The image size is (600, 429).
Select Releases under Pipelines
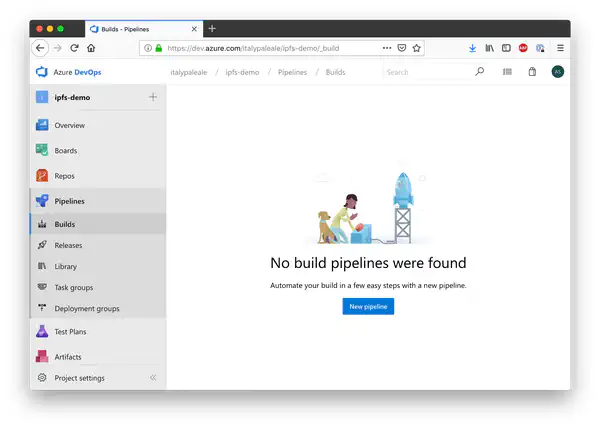coord(68,245)
